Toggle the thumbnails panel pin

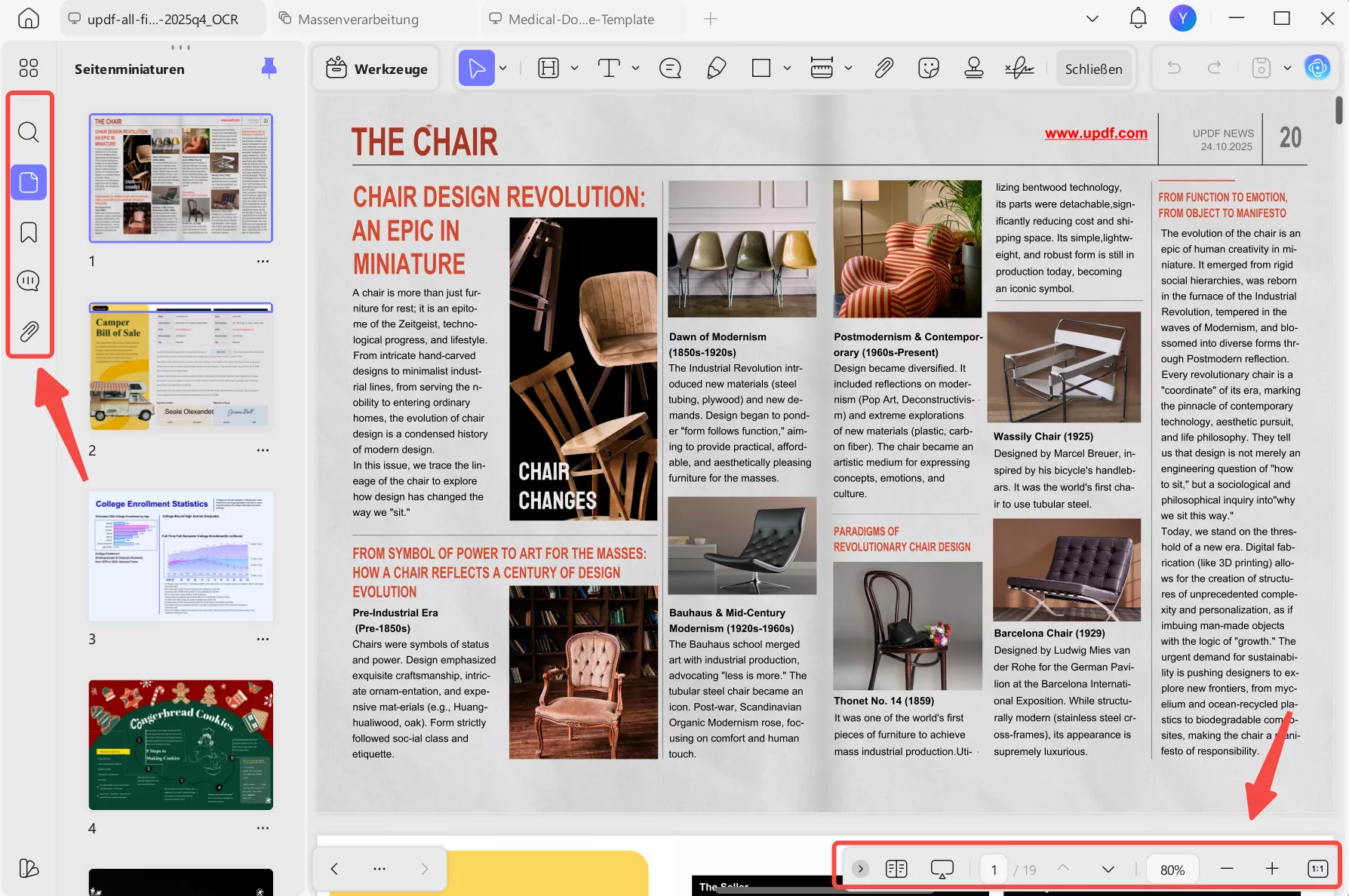[269, 69]
